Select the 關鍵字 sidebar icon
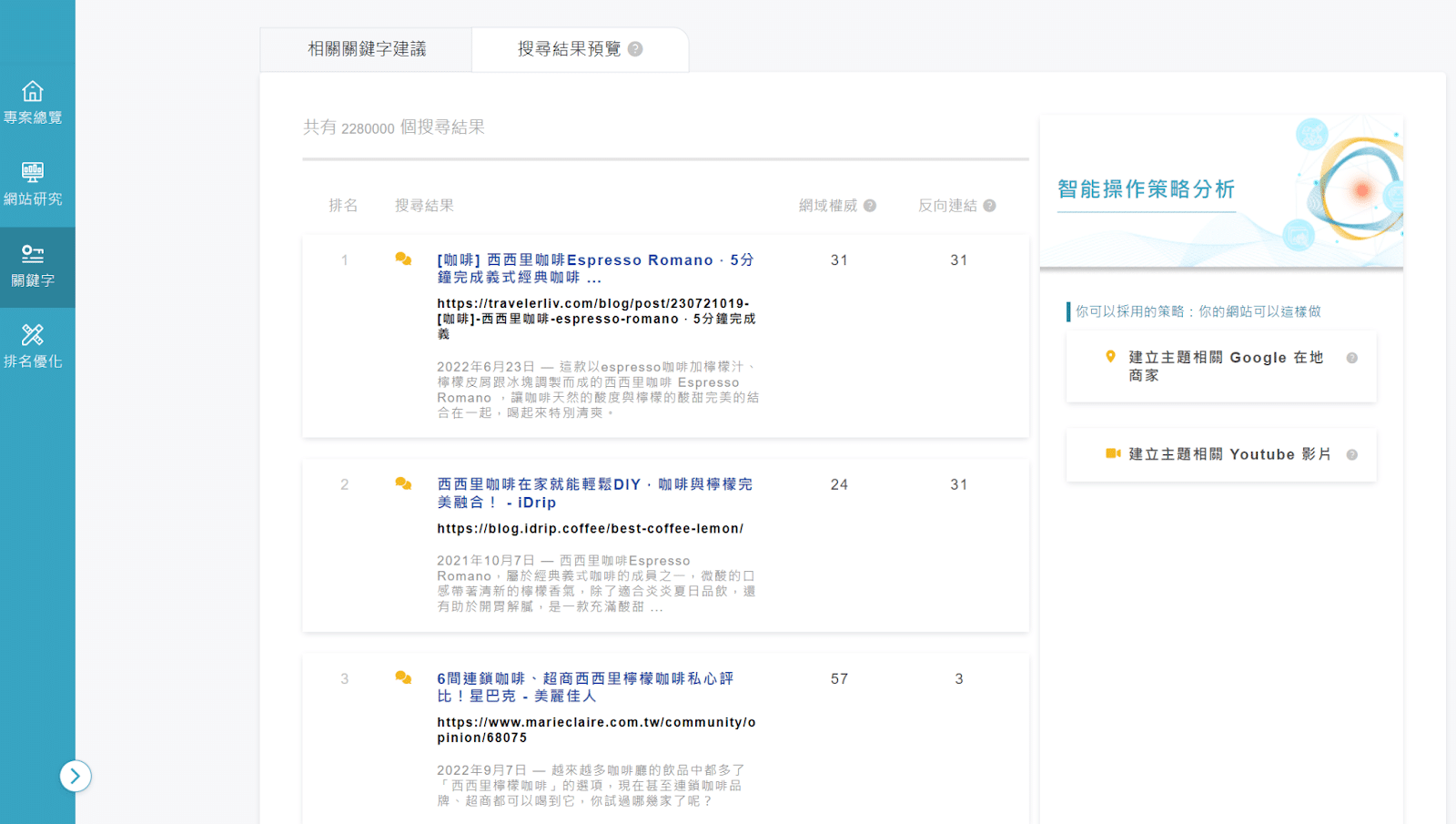The image size is (1456, 824). click(x=33, y=255)
